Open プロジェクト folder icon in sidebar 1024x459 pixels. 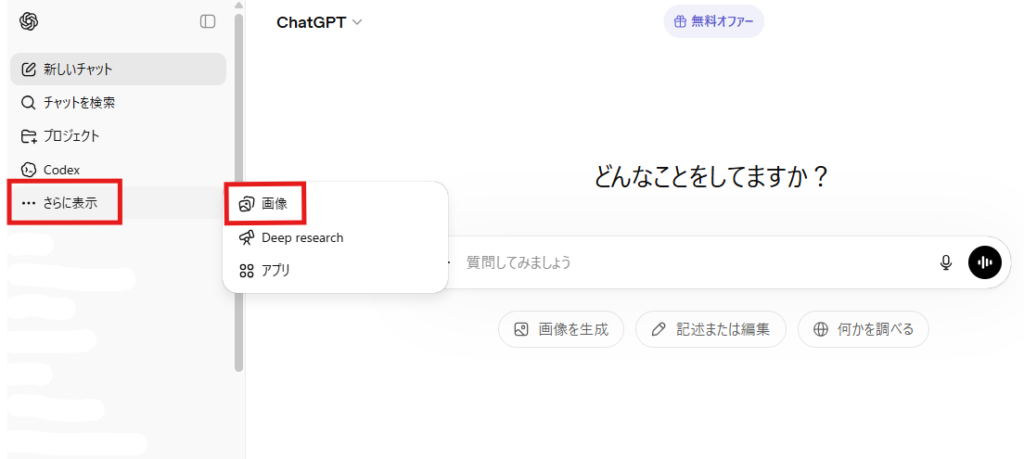coord(28,136)
